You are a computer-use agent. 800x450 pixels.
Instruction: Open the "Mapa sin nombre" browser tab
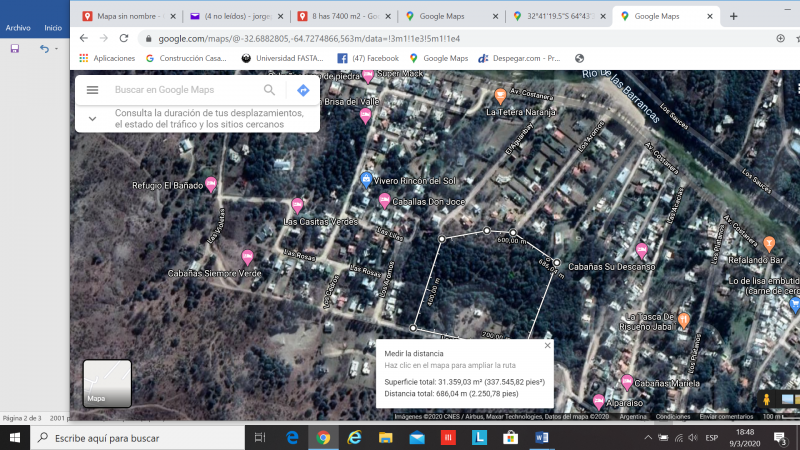(123, 16)
